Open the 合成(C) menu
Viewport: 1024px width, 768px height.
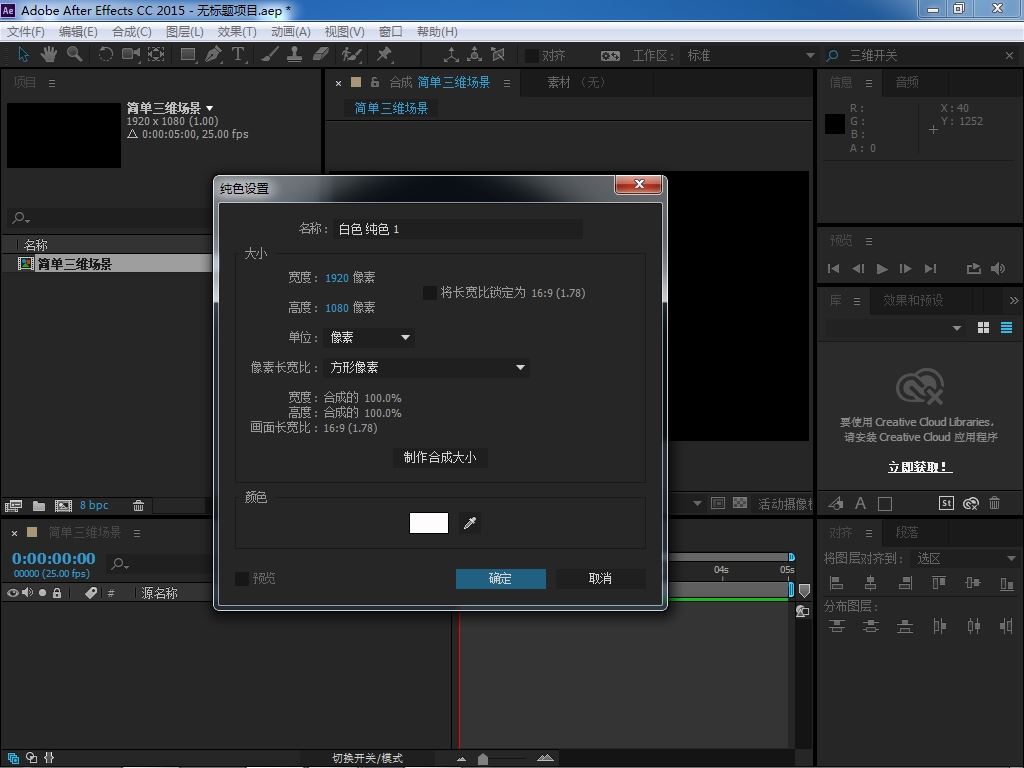(x=132, y=31)
